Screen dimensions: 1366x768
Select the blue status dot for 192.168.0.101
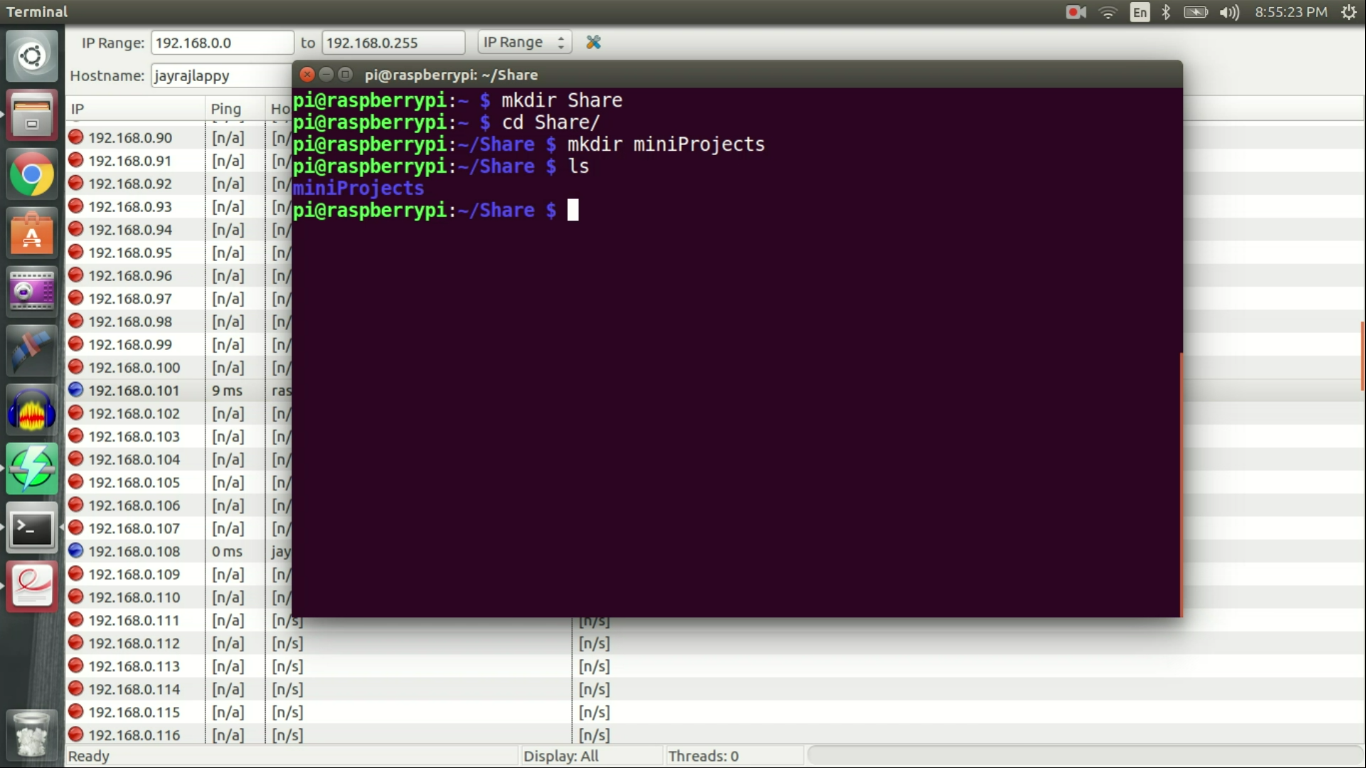coord(76,390)
